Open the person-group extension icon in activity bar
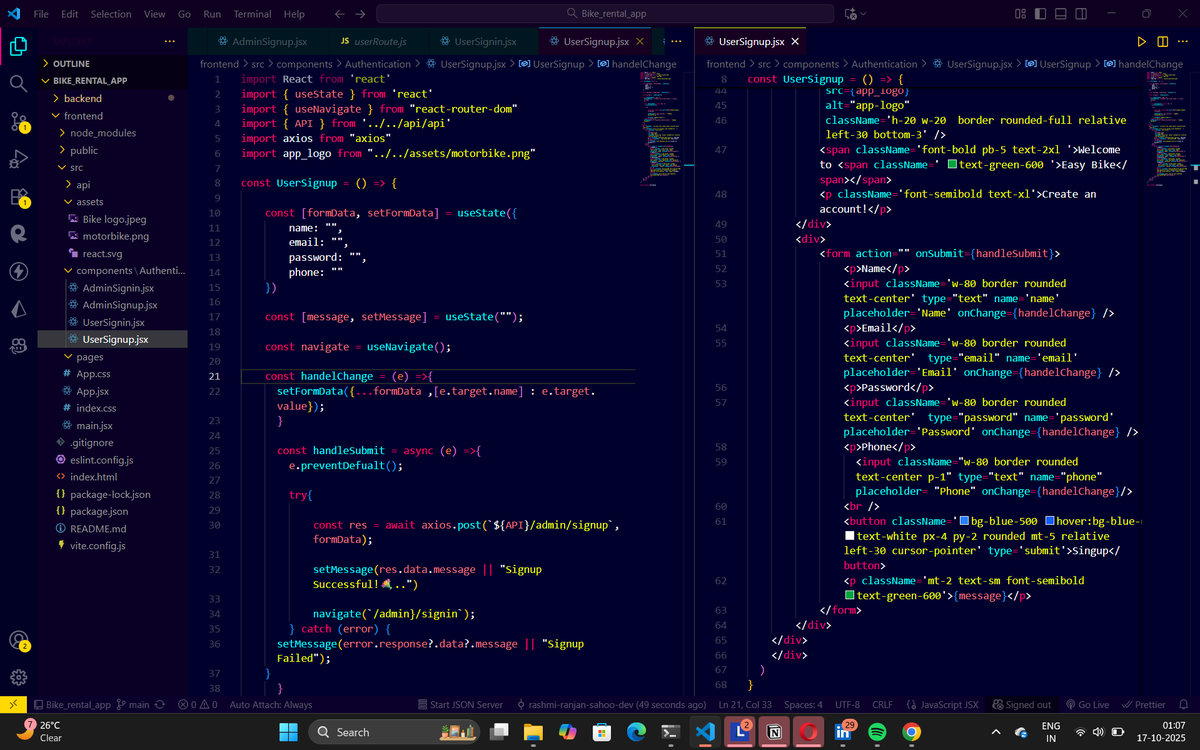The width and height of the screenshot is (1200, 750). (x=18, y=346)
